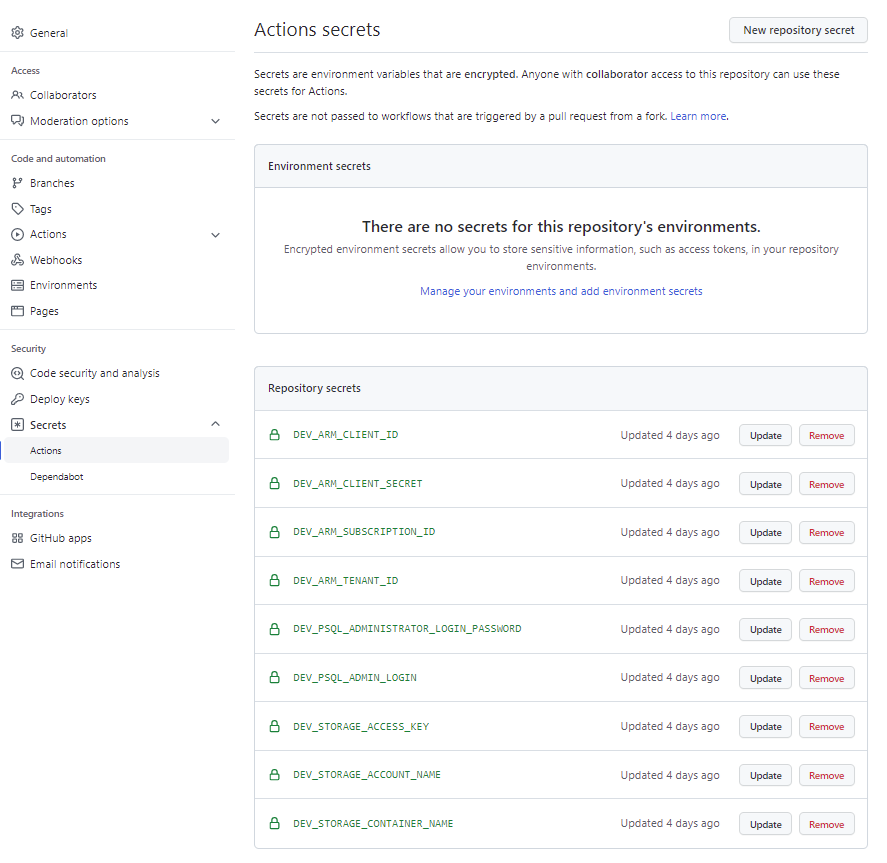Remove the DEV_STORAGE_ACCESS_KEY secret
Viewport: 887px width, 863px height.
tap(826, 727)
